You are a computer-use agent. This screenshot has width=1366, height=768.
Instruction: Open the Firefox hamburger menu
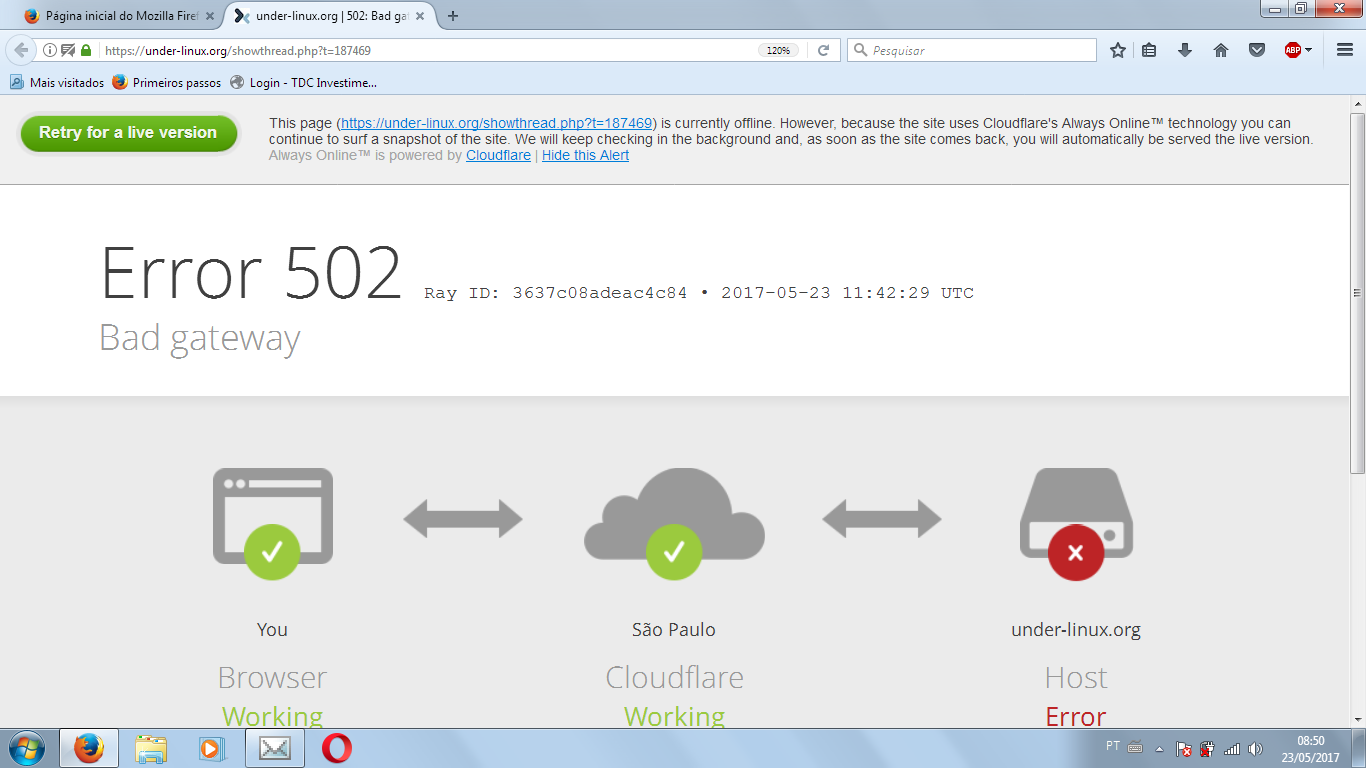[1345, 50]
